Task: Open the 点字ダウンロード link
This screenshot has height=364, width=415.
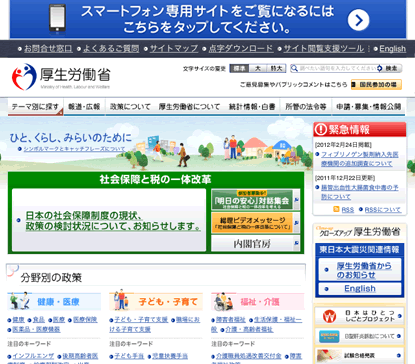Action: pos(241,49)
